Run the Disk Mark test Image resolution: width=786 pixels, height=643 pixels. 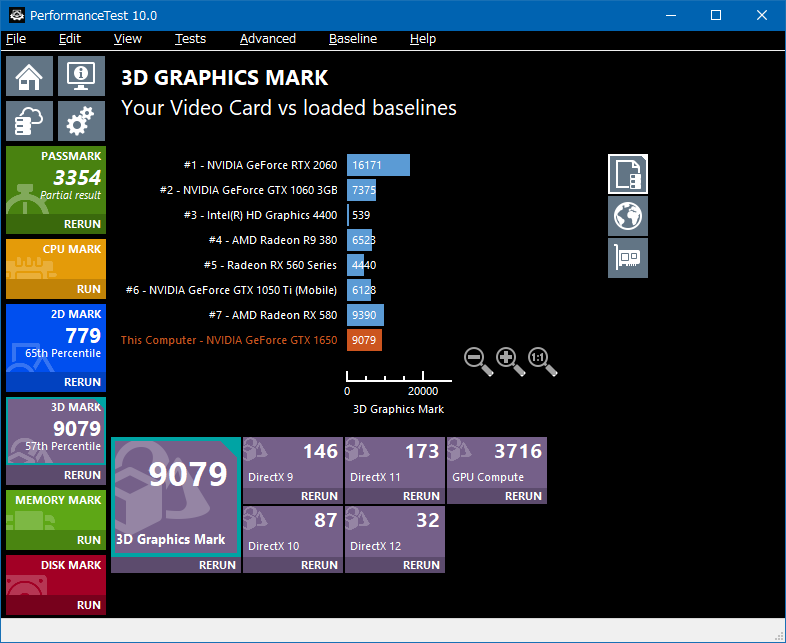click(x=88, y=605)
